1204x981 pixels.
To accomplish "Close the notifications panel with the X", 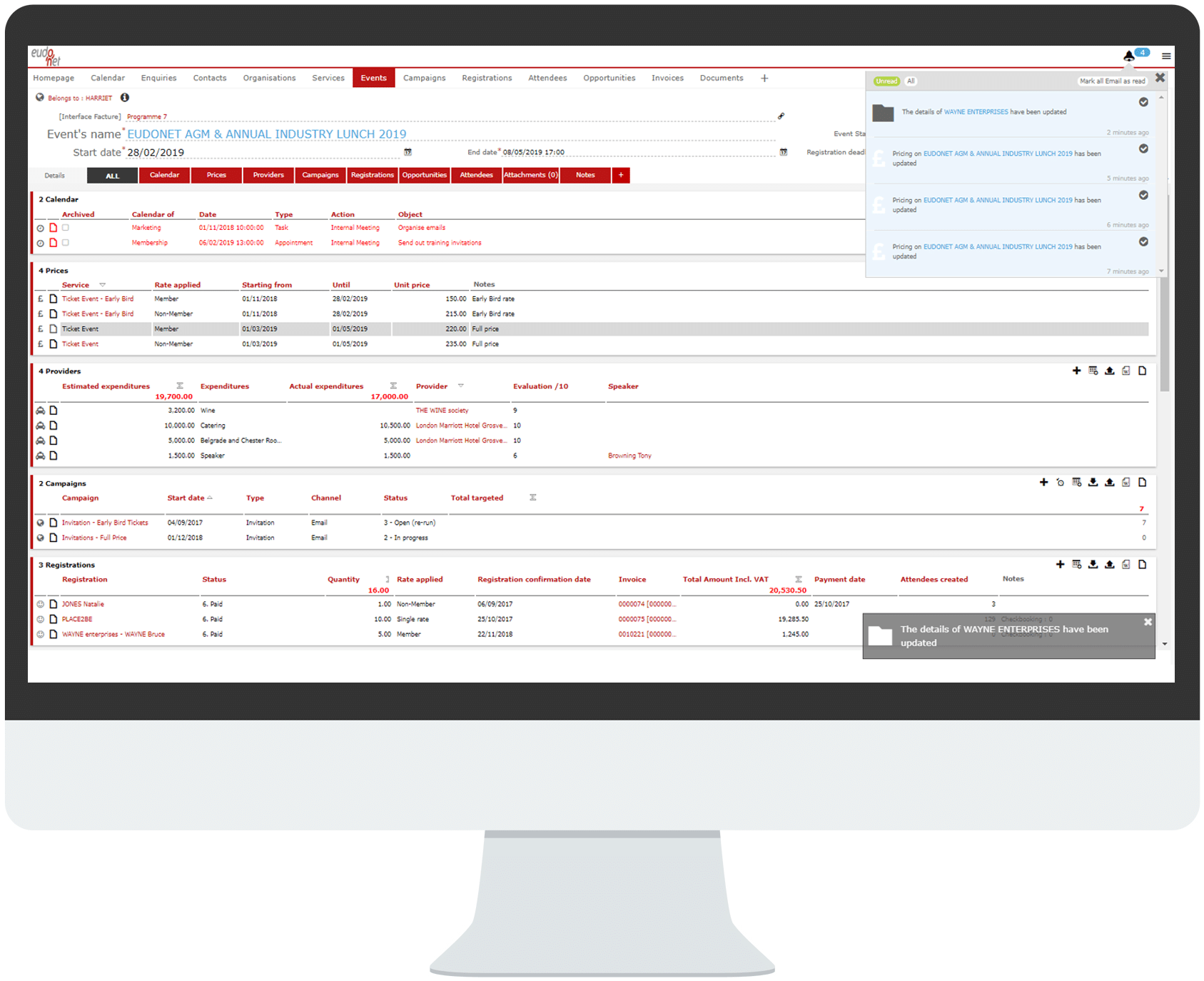I will (1160, 78).
